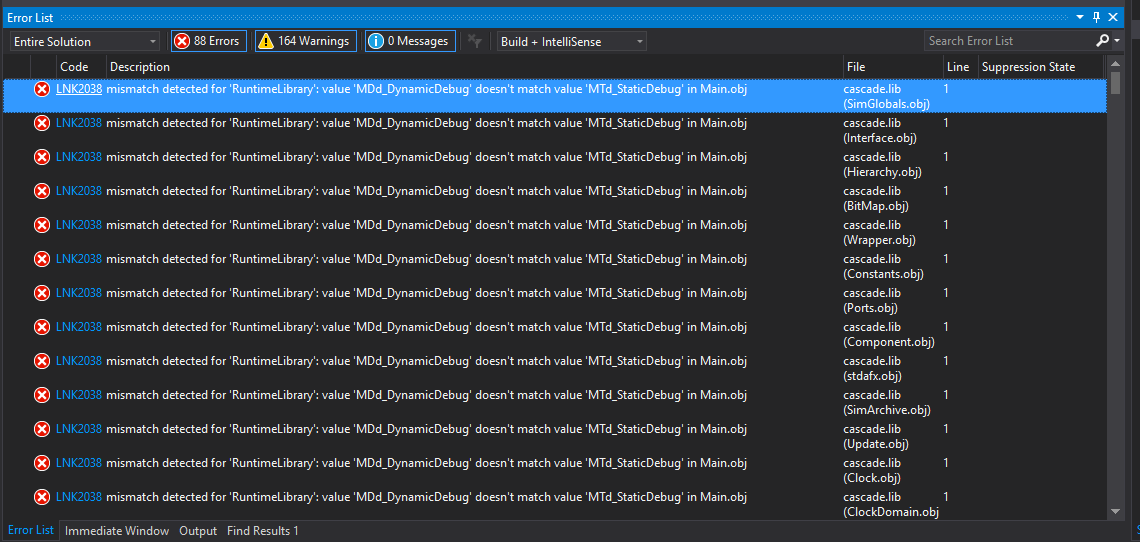Sort by the File column header
Viewport: 1140px width, 542px height.
point(856,67)
